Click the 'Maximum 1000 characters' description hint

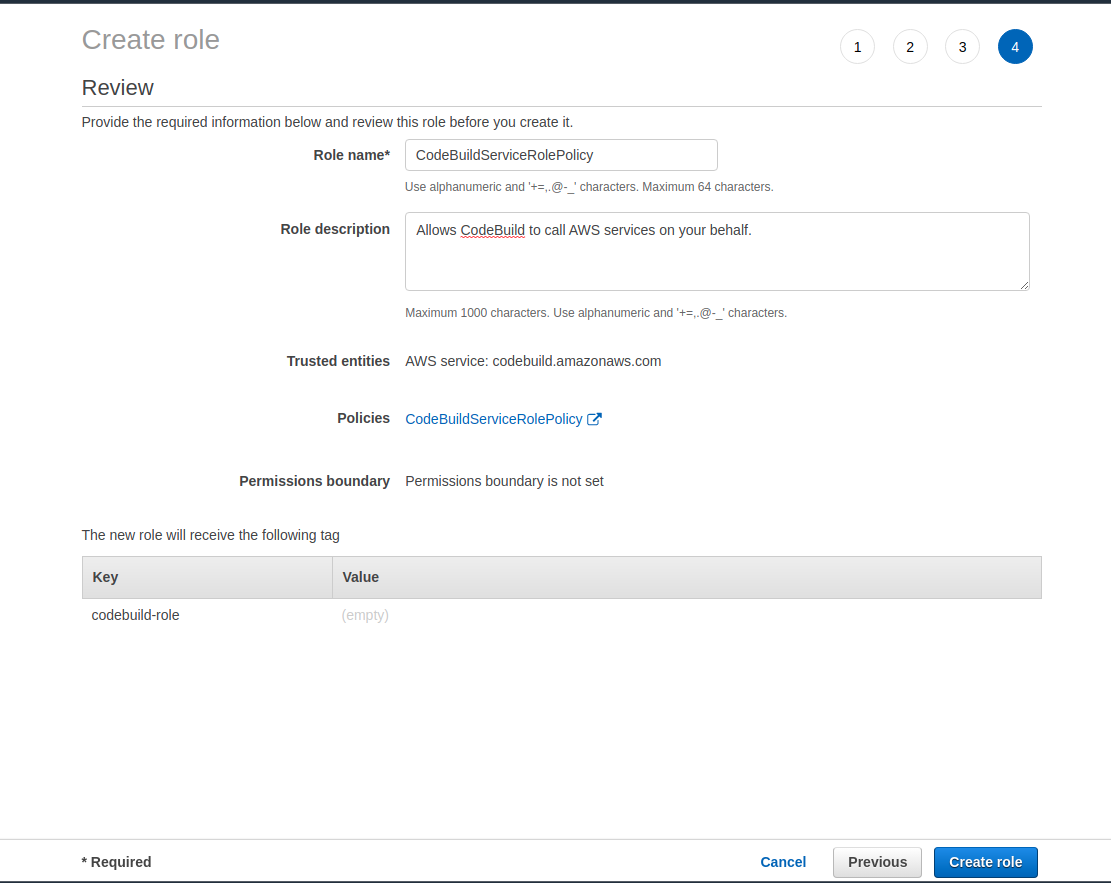pos(596,313)
